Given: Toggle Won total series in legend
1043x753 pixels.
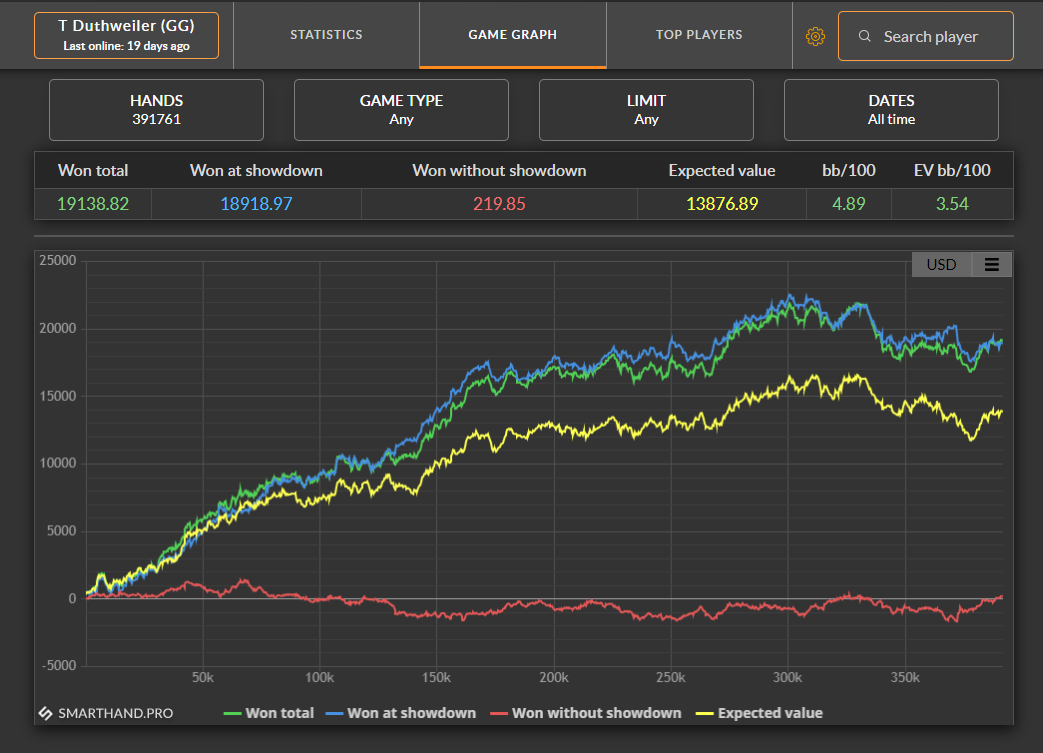Looking at the screenshot, I should pos(269,713).
